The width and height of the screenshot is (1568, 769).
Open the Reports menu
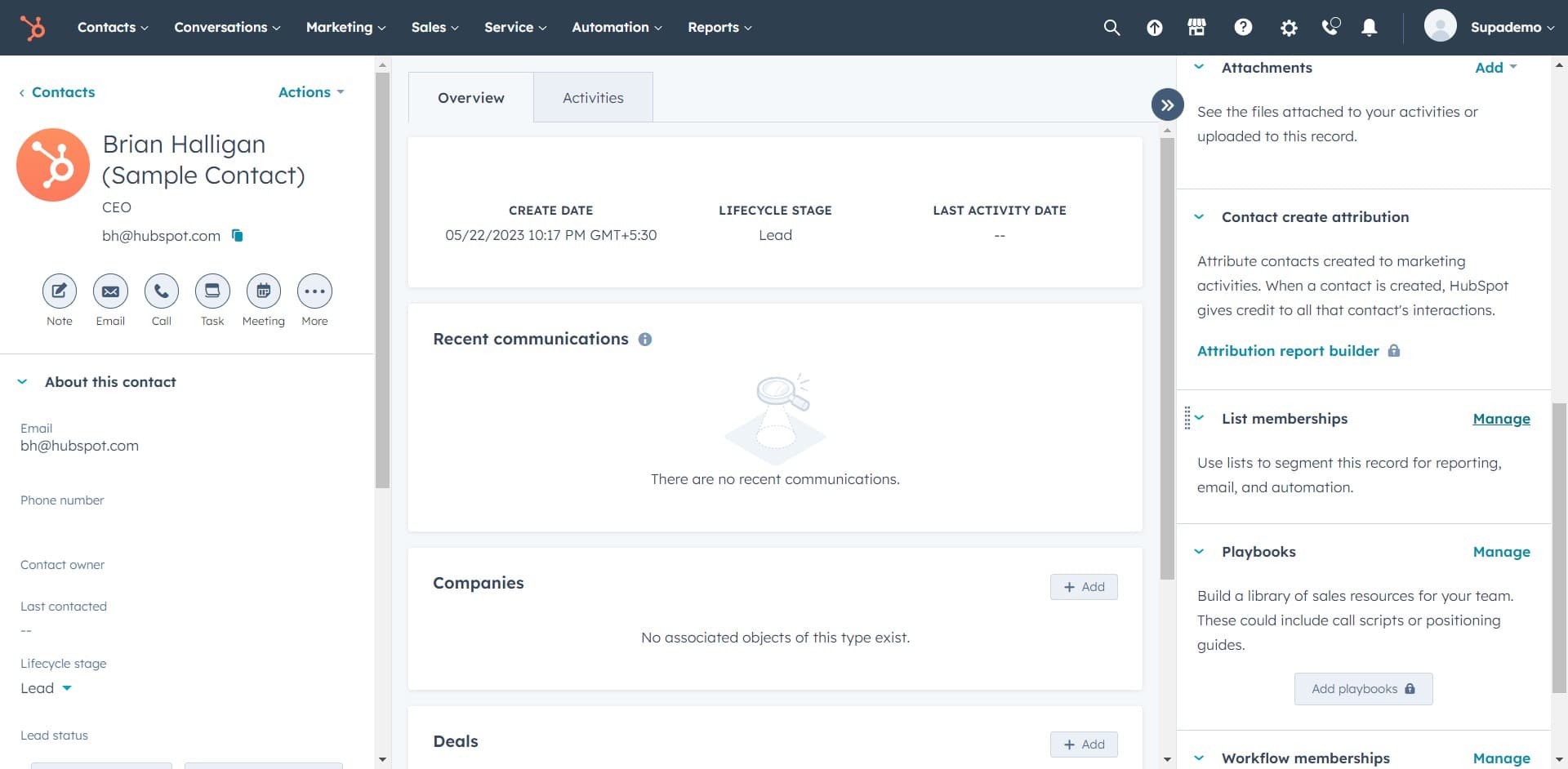pos(718,27)
